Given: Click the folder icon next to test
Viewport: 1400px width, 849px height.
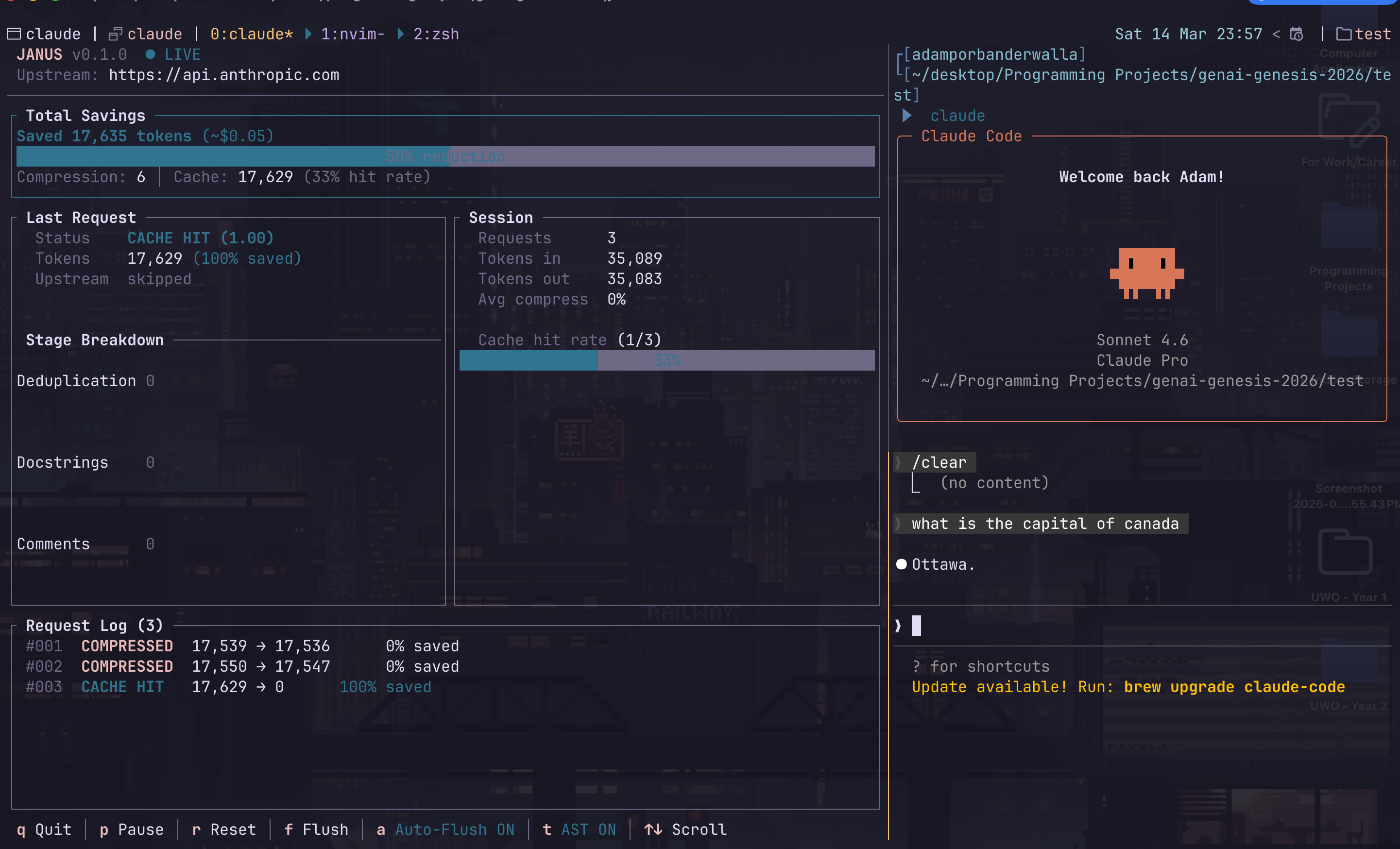Looking at the screenshot, I should [x=1343, y=34].
